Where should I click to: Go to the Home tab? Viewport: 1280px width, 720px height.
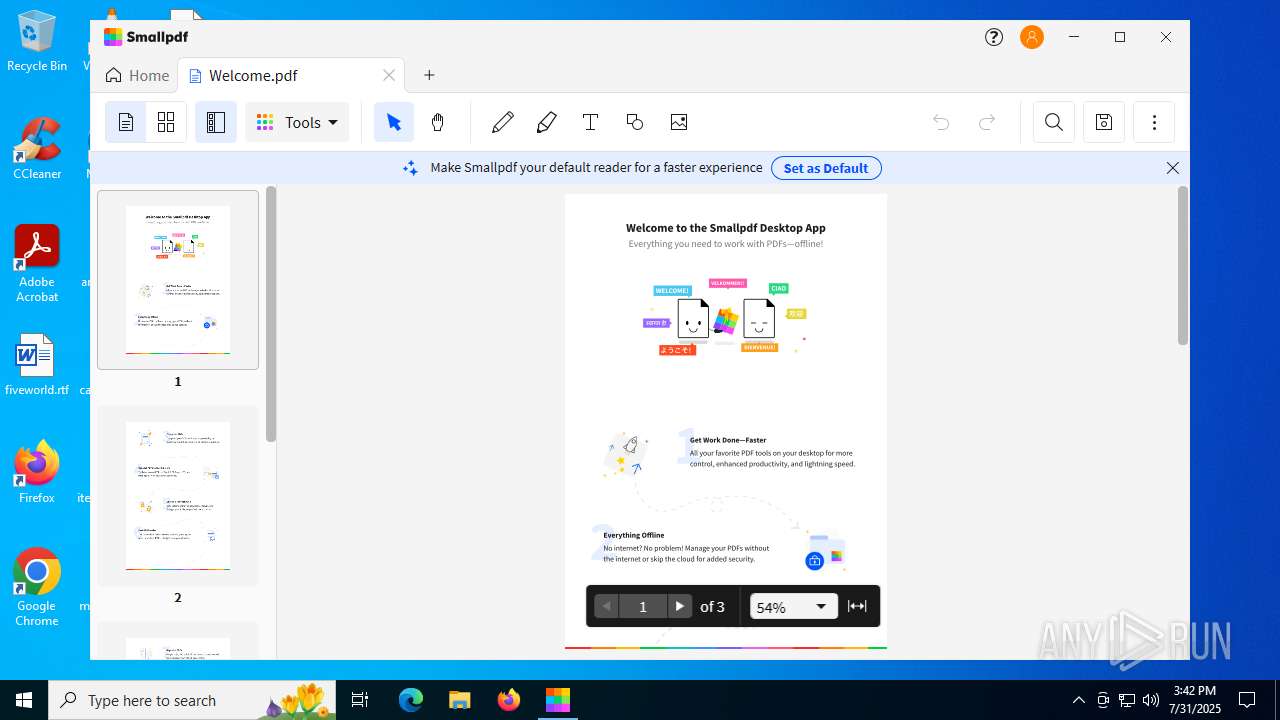coord(137,75)
